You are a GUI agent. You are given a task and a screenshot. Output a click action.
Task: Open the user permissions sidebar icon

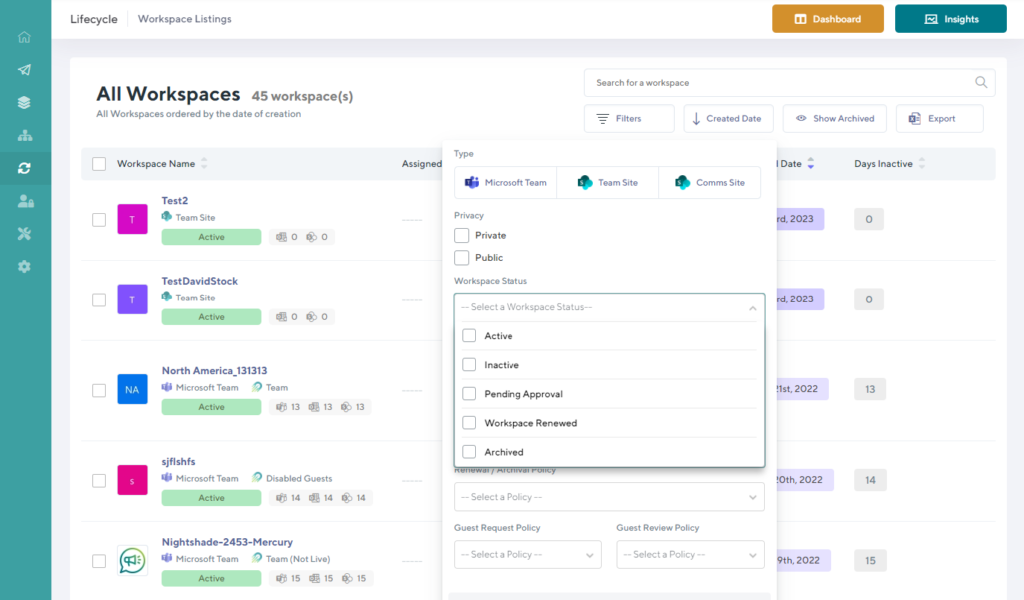(x=25, y=201)
